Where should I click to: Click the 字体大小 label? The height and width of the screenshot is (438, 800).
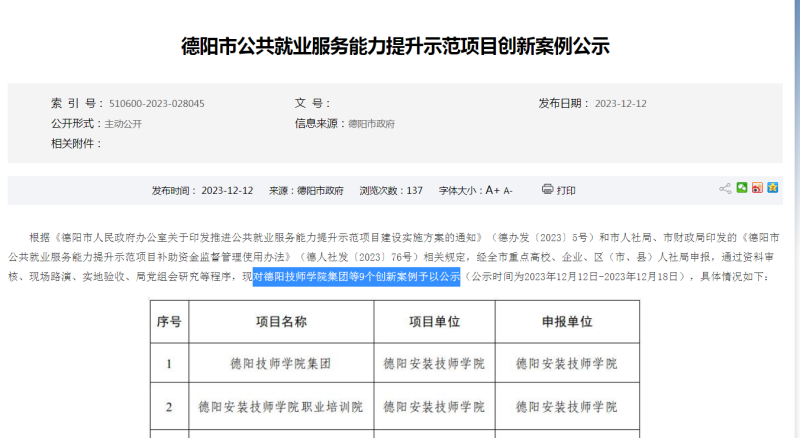point(461,191)
